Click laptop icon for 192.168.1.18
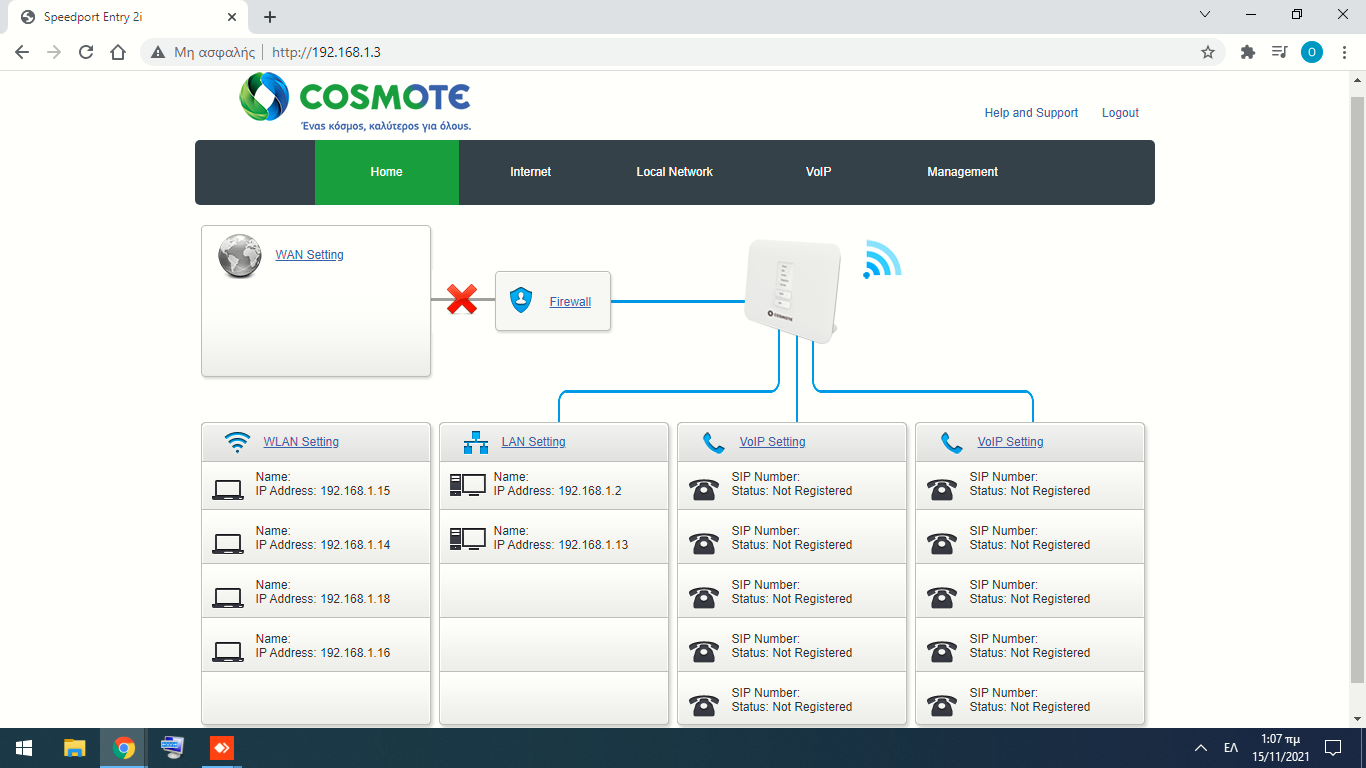The width and height of the screenshot is (1366, 768). pos(228,598)
